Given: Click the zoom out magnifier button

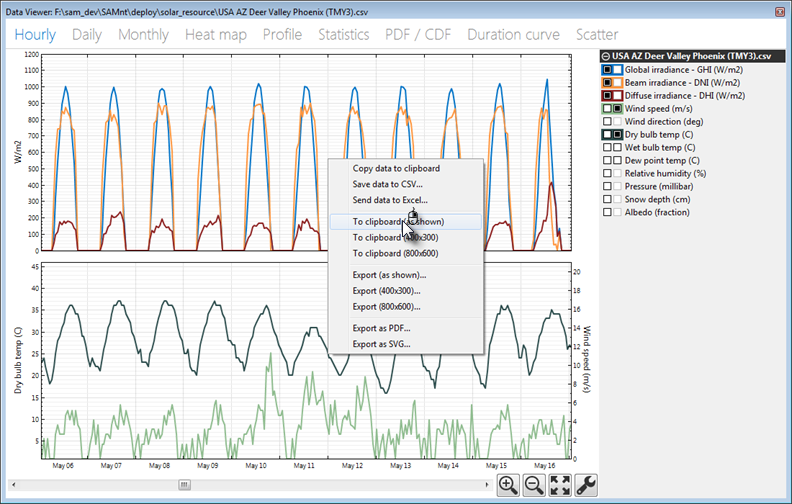Looking at the screenshot, I should (535, 485).
